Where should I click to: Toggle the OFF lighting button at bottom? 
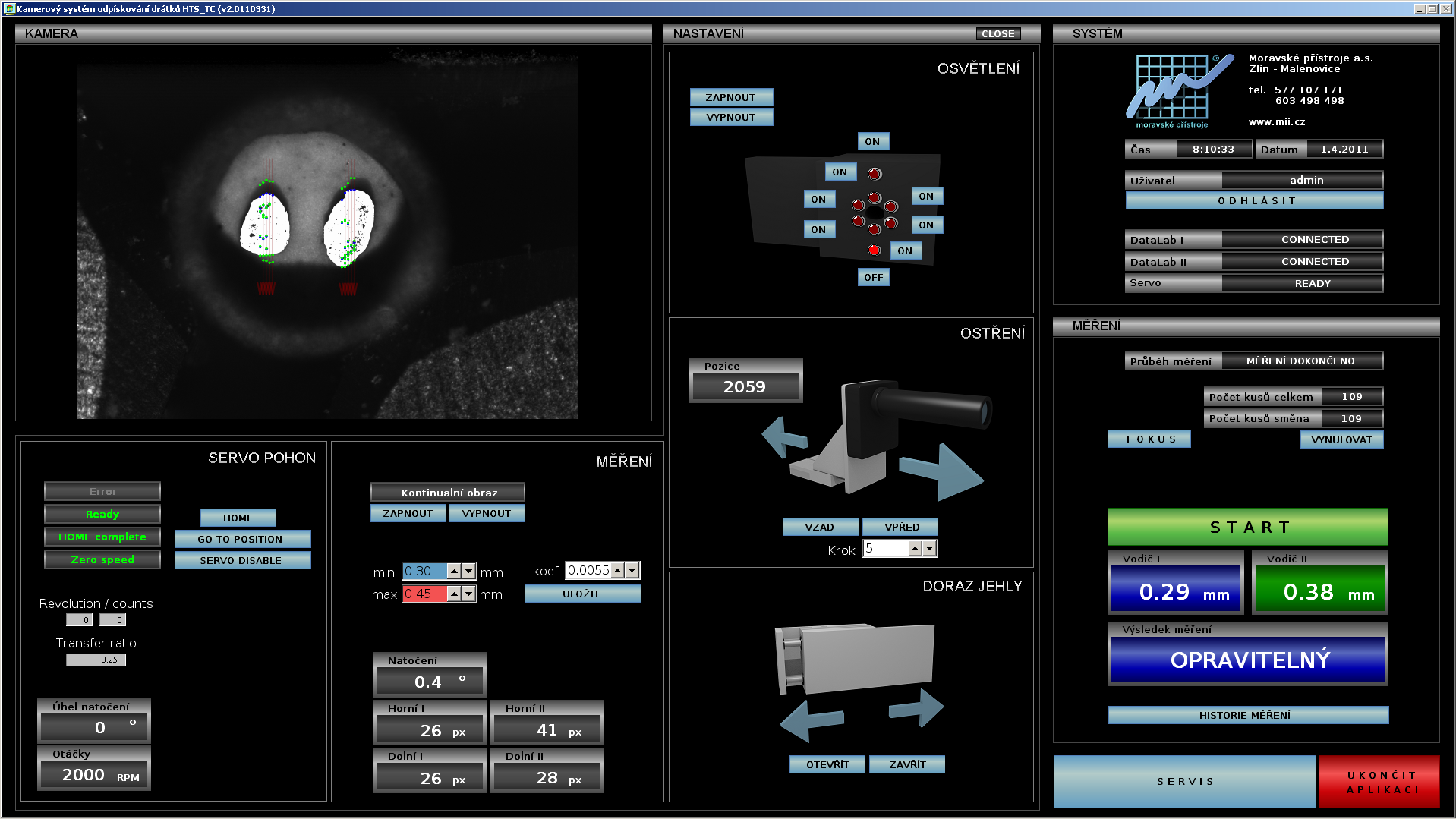tap(873, 278)
